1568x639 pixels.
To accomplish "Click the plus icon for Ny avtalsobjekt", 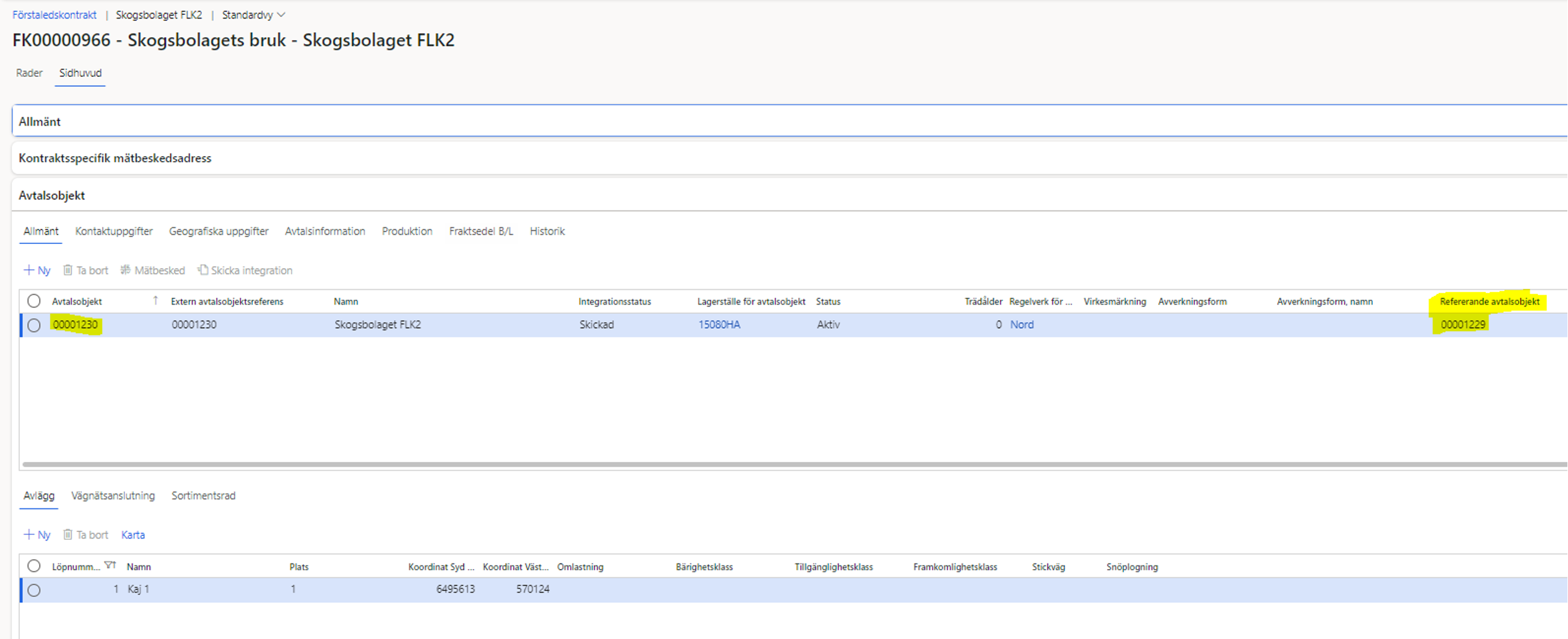I will pyautogui.click(x=28, y=270).
